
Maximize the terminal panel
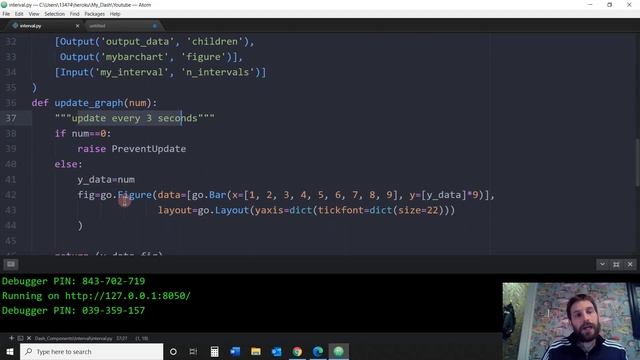616,264
